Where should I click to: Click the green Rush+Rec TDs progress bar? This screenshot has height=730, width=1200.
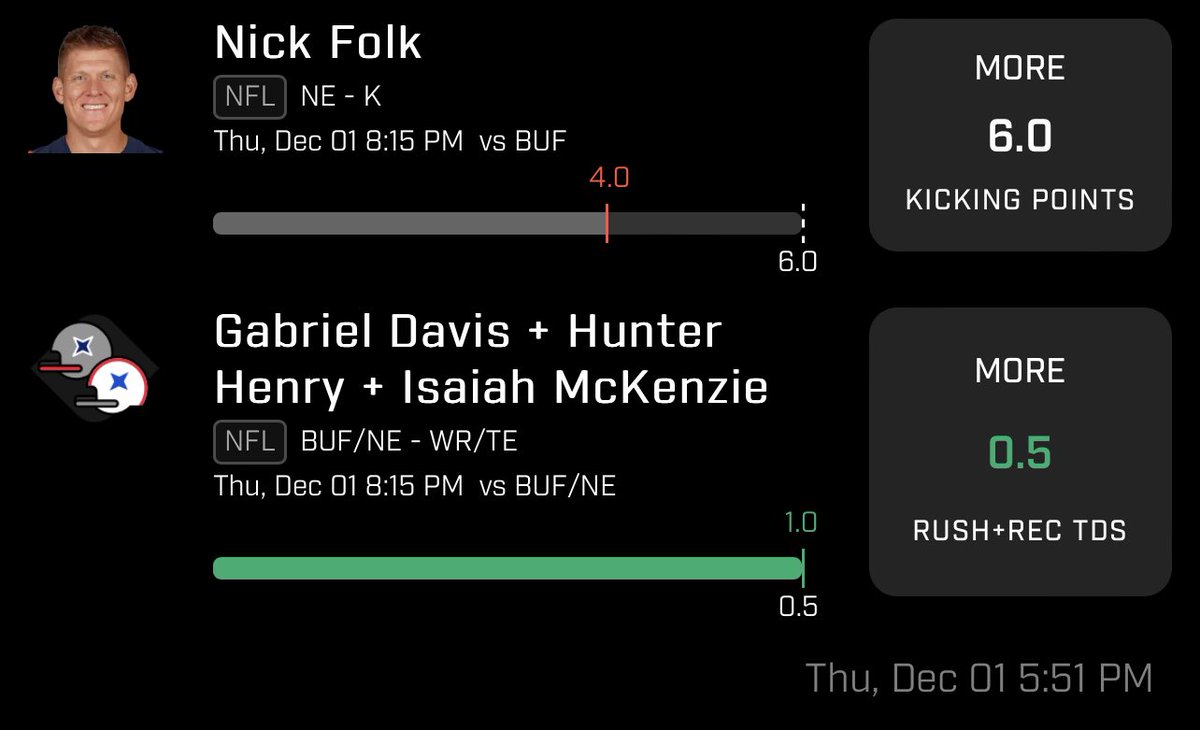point(507,568)
